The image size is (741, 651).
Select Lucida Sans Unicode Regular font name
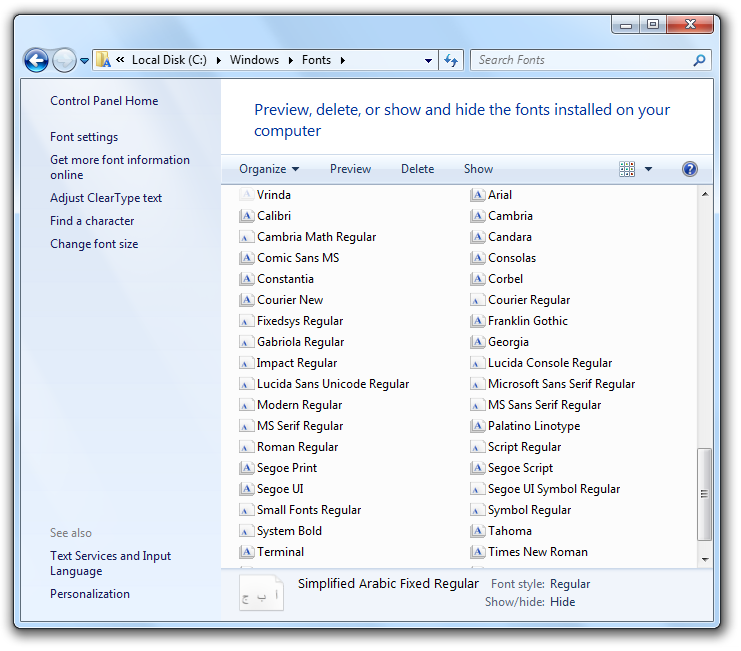pyautogui.click(x=333, y=384)
